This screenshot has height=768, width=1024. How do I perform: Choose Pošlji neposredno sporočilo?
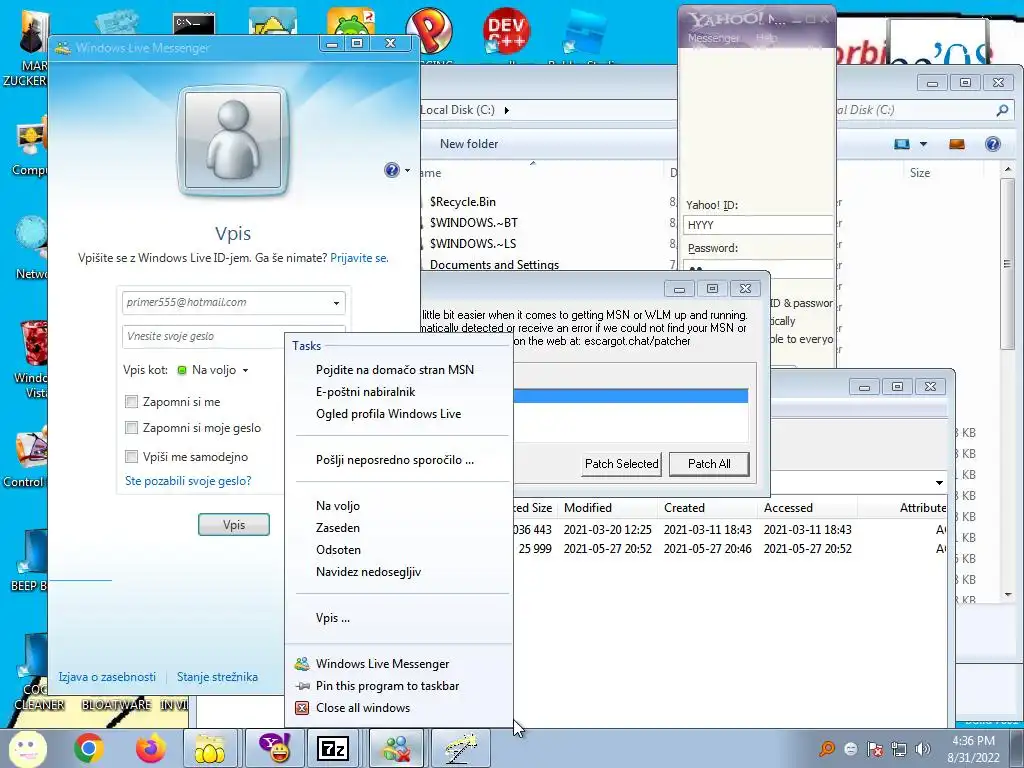(394, 460)
